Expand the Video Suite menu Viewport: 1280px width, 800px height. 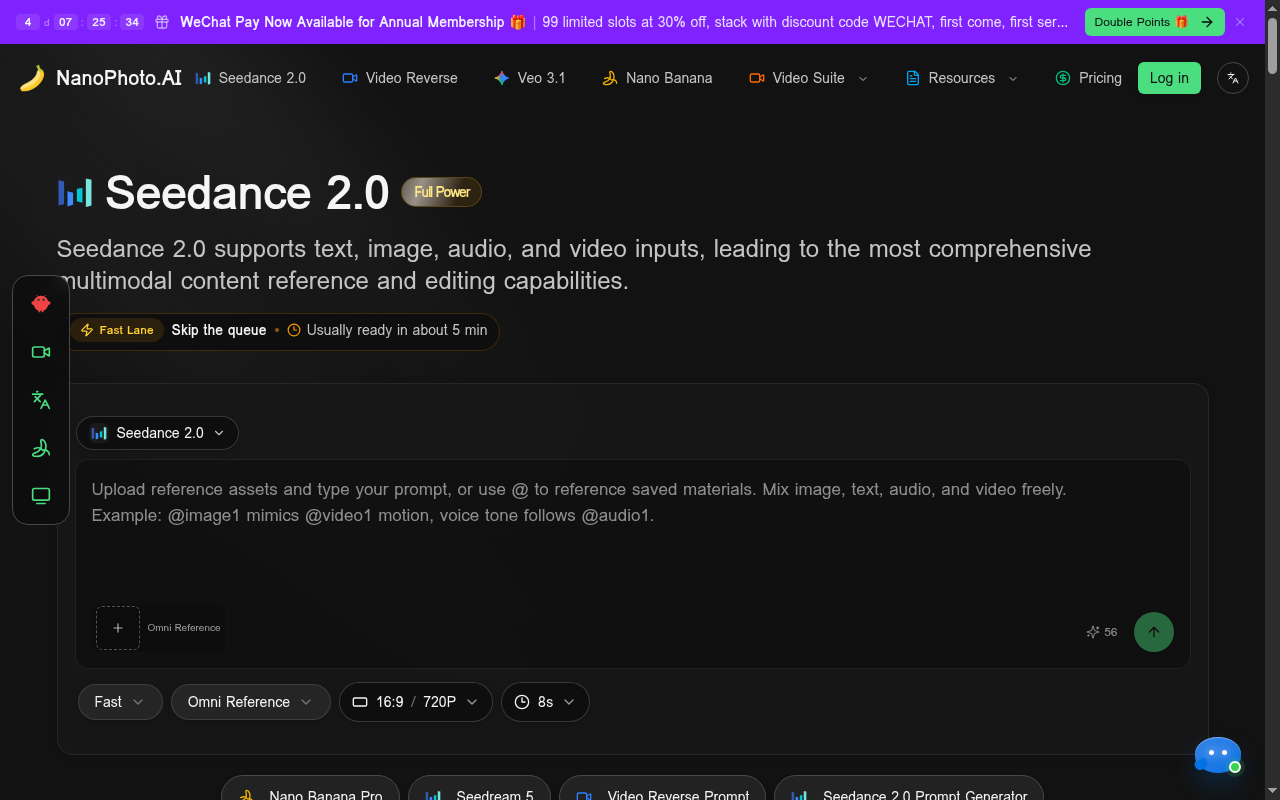click(809, 78)
